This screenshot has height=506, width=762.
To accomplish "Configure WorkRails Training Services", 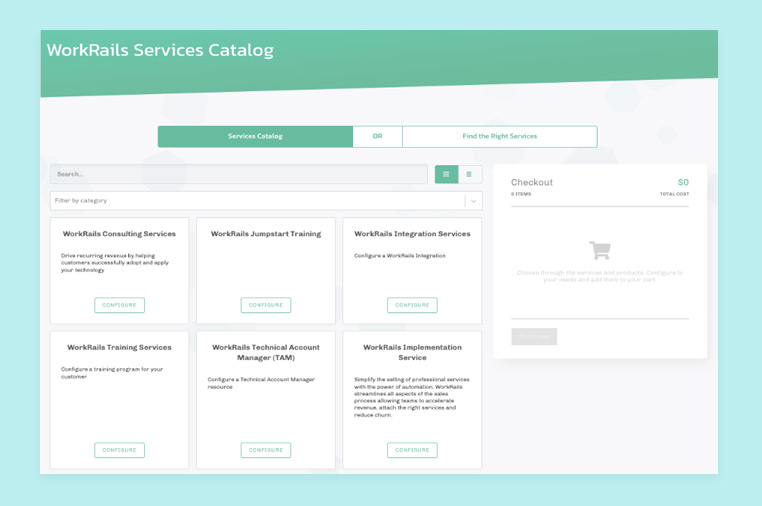I will [120, 450].
